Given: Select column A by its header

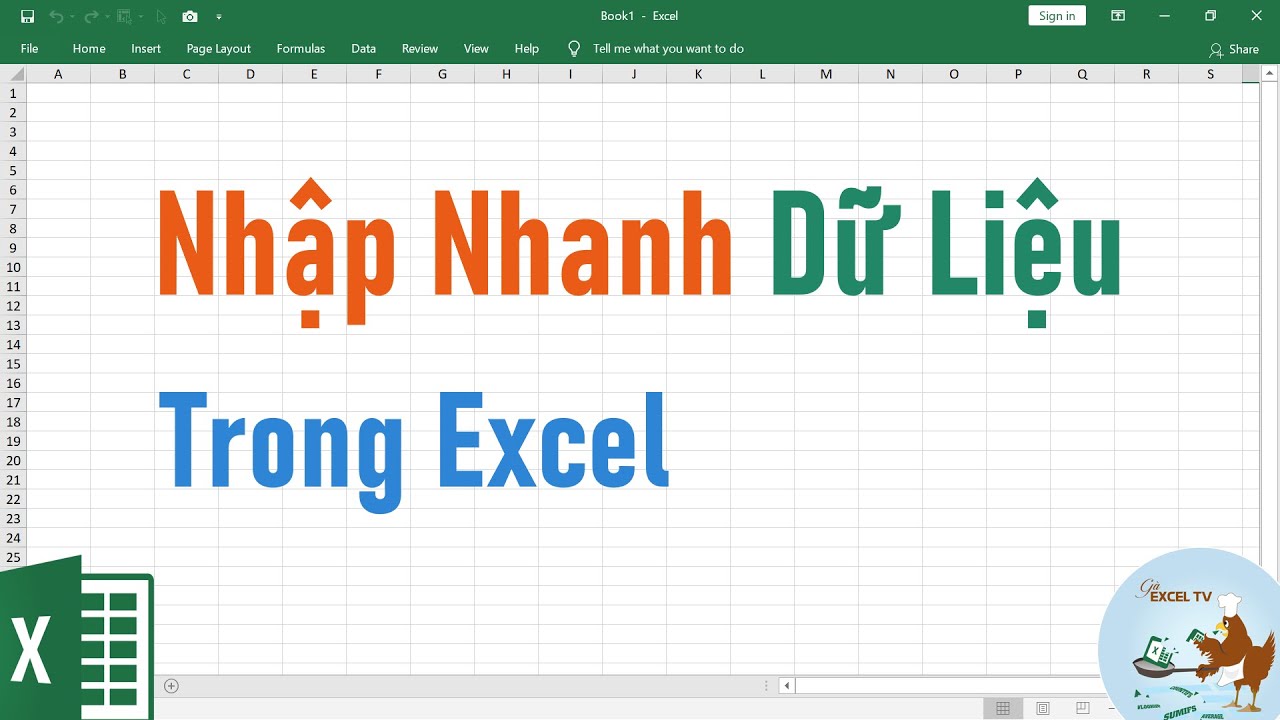Looking at the screenshot, I should pos(58,74).
